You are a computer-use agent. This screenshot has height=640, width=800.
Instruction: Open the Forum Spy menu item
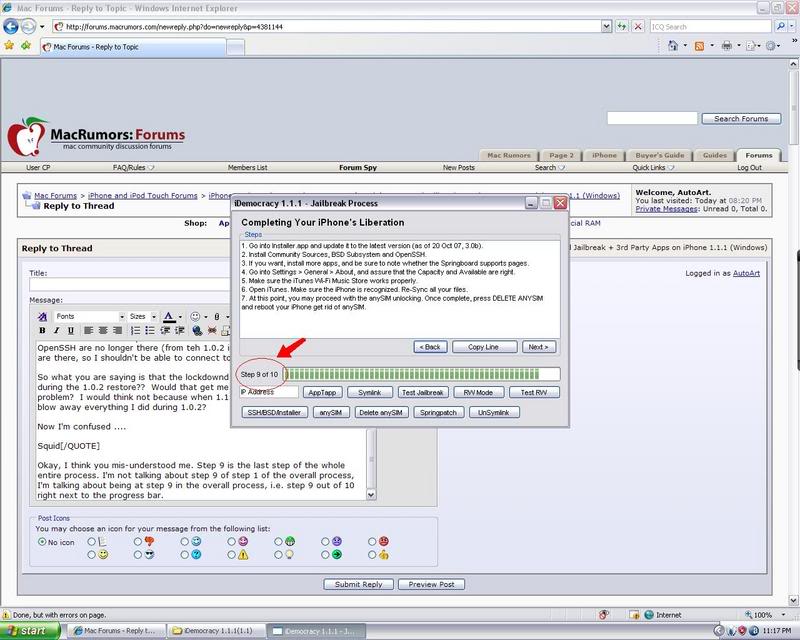click(358, 167)
